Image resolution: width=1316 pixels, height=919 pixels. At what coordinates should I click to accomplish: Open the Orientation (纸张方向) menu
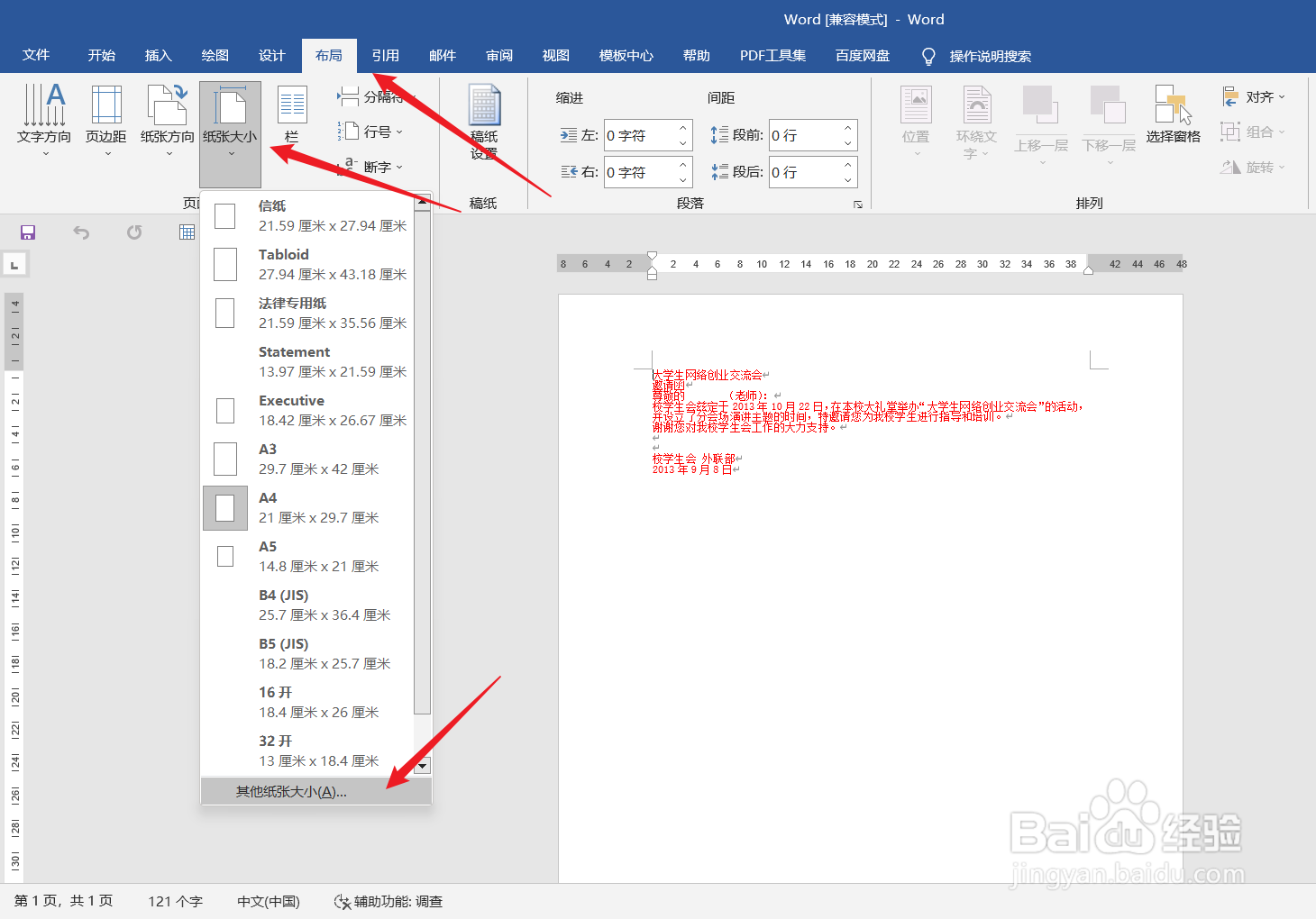pos(168,121)
